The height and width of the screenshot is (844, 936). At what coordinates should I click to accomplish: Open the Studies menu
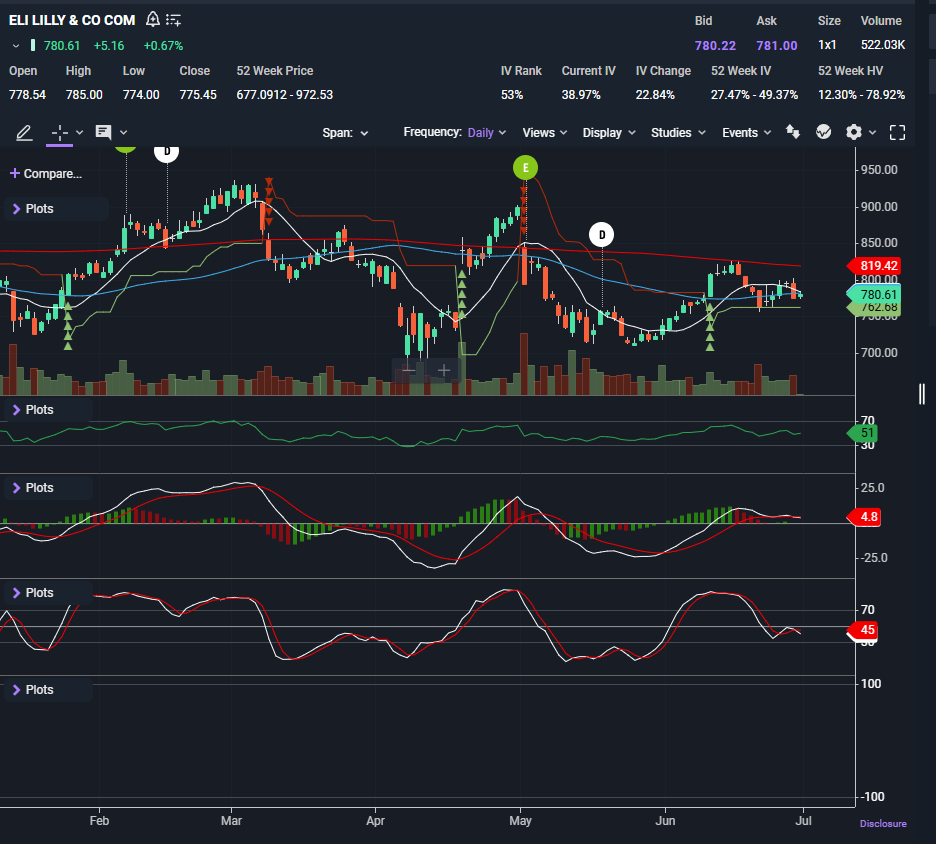pyautogui.click(x=678, y=133)
